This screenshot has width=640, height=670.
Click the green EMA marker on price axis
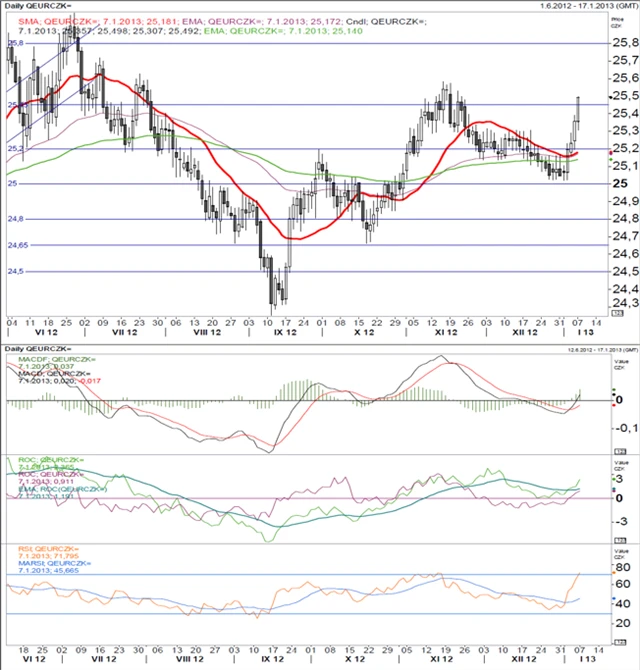tap(612, 160)
